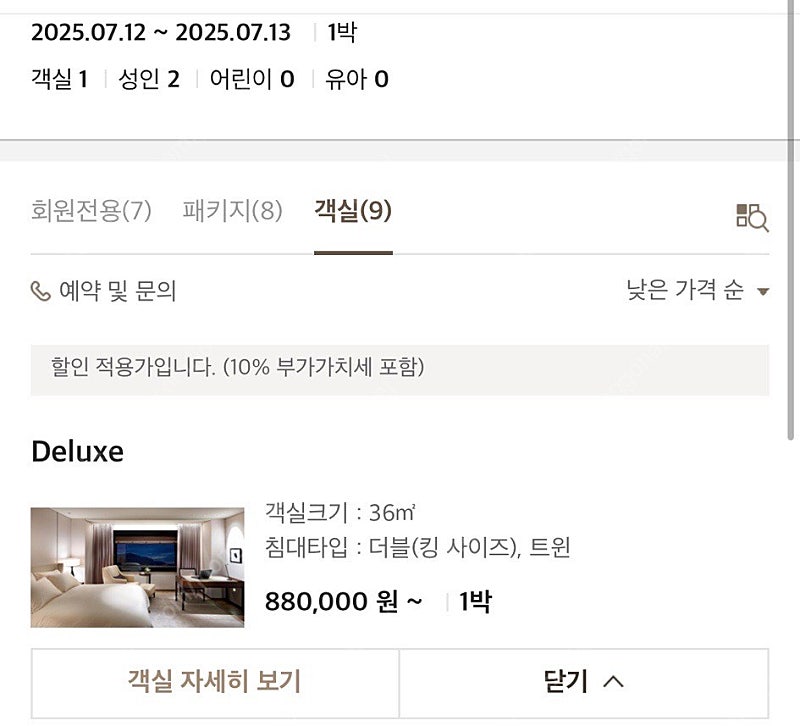Click the Deluxe room heading
Screen dimensions: 800x726
pos(78,452)
